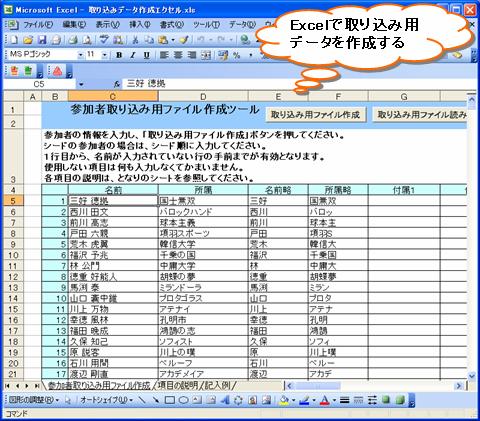The width and height of the screenshot is (480, 421).
Task: Toggle Underline formatting
Action: click(x=146, y=55)
